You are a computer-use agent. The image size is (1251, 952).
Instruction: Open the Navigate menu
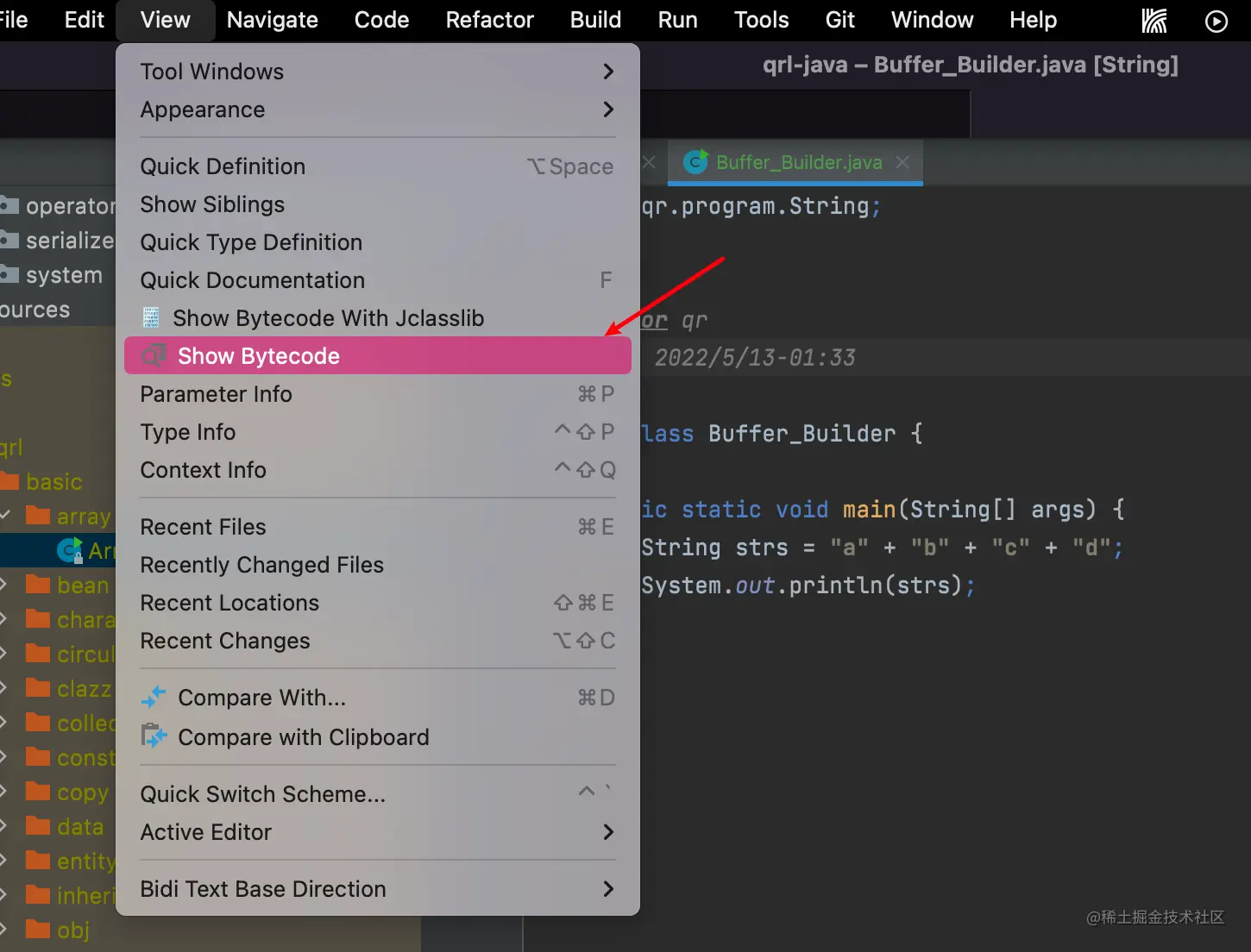272,20
